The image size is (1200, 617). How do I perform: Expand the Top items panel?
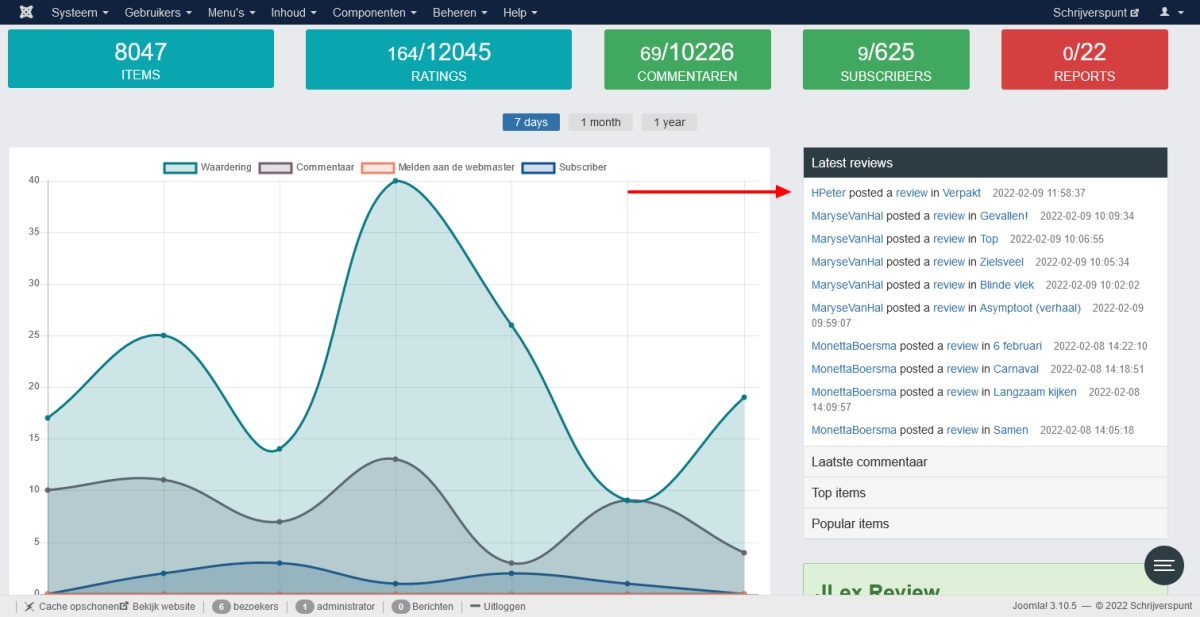984,493
